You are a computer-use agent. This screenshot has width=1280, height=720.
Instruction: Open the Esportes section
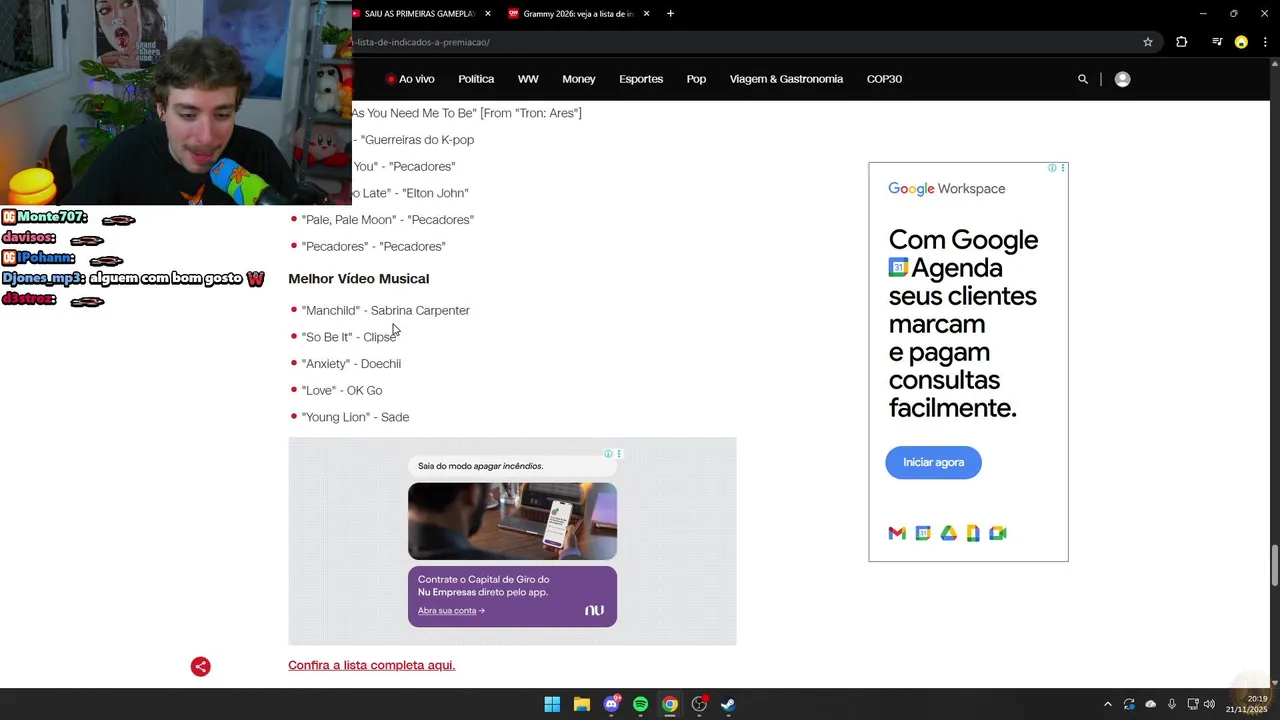(x=641, y=79)
